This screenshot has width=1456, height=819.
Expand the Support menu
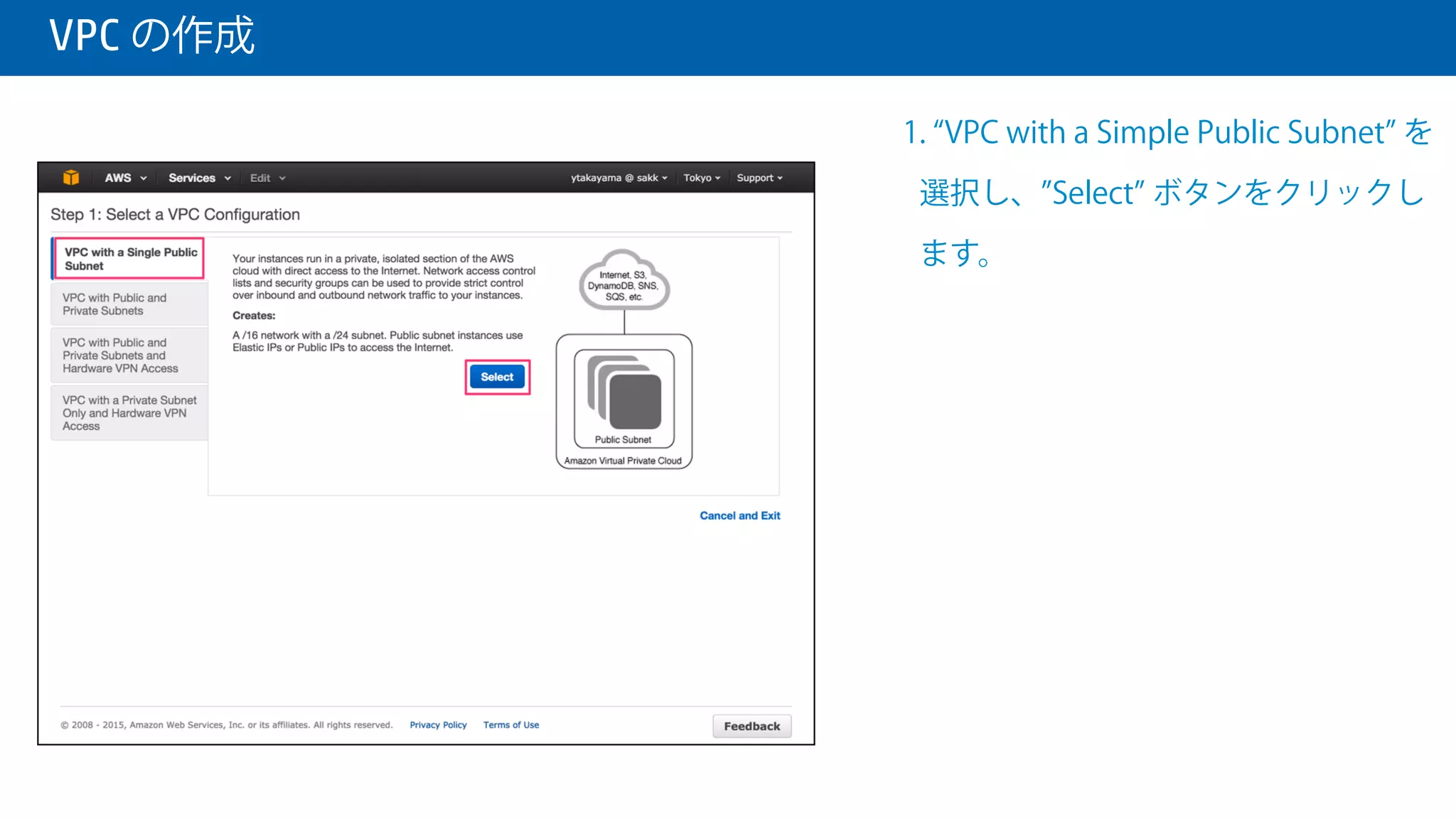coord(759,178)
